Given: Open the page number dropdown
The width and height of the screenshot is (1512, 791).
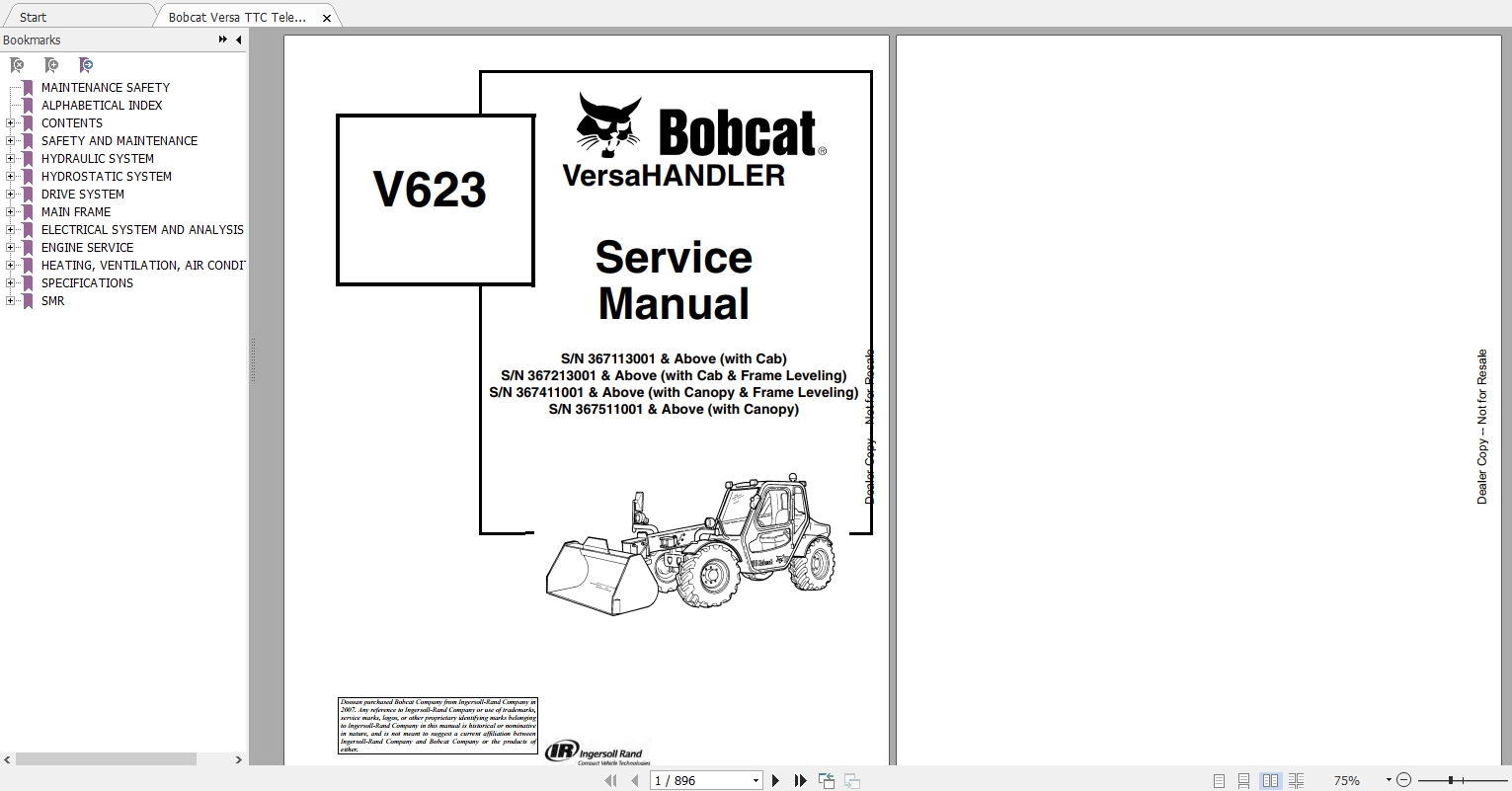Looking at the screenshot, I should (756, 780).
